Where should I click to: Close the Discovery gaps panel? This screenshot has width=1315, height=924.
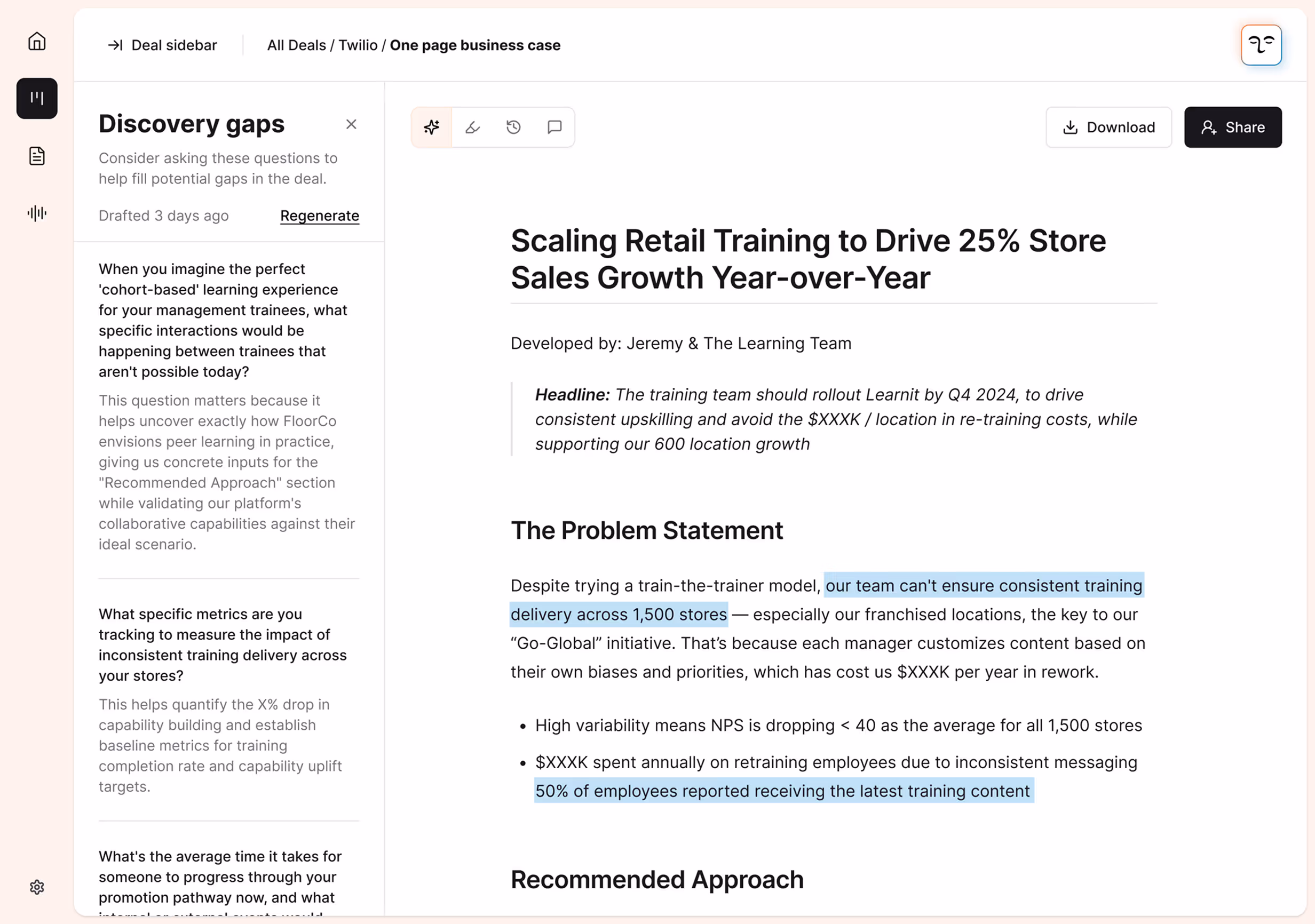point(351,124)
